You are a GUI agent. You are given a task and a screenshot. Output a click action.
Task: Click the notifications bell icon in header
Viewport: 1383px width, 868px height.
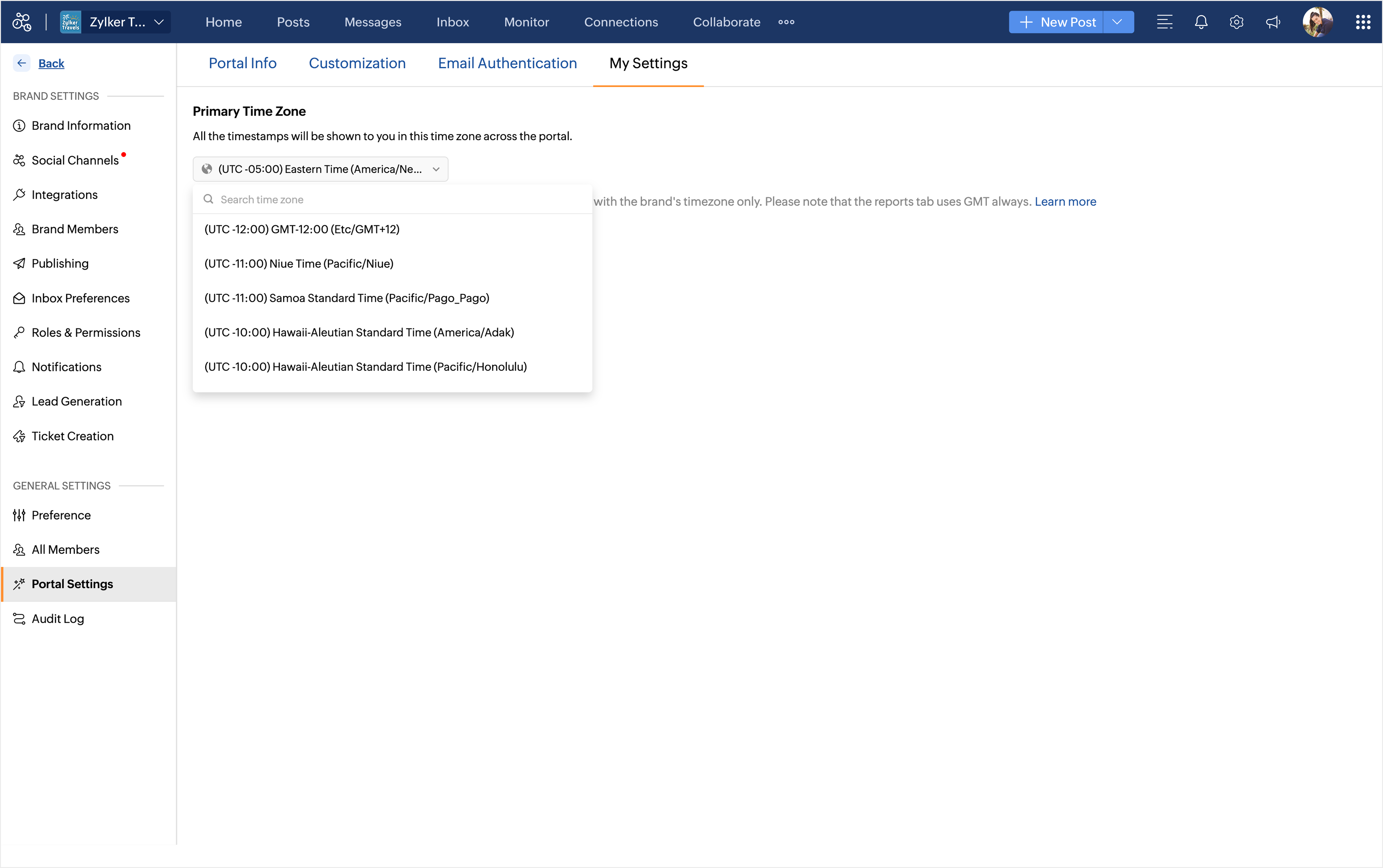(1201, 22)
